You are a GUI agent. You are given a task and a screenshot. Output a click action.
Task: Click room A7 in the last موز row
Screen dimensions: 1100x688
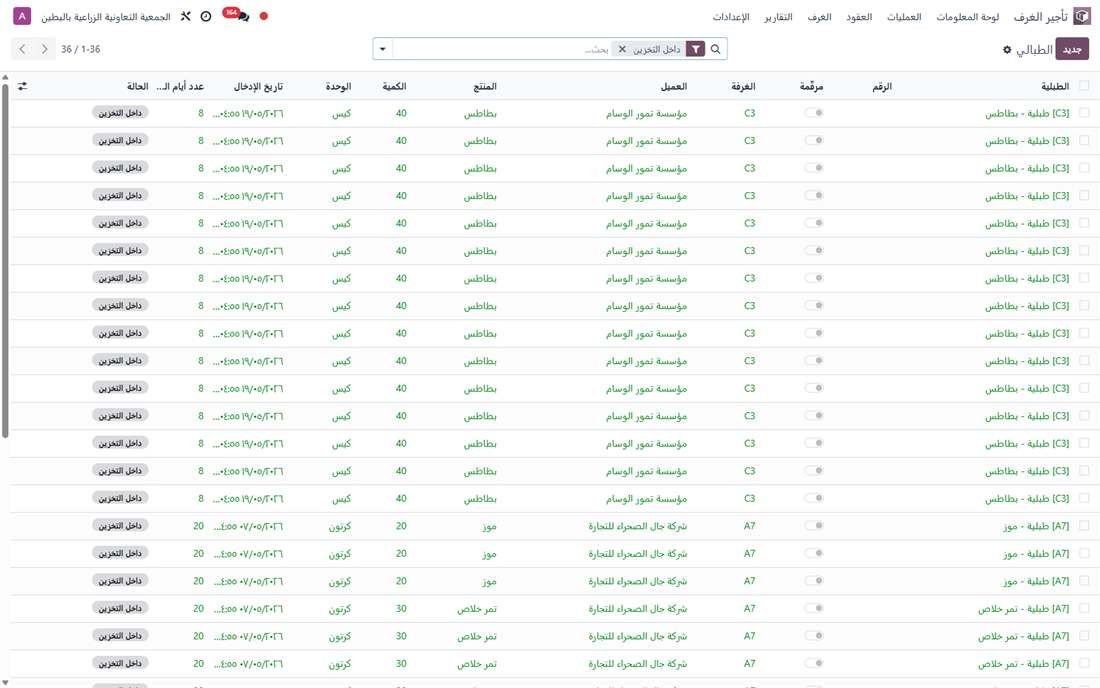(749, 581)
